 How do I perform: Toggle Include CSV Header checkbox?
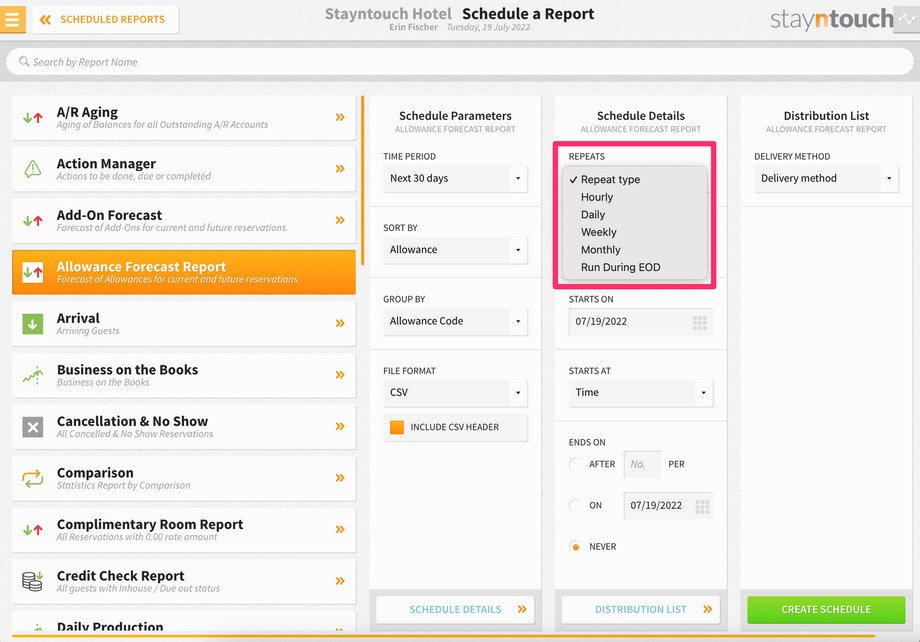(397, 427)
